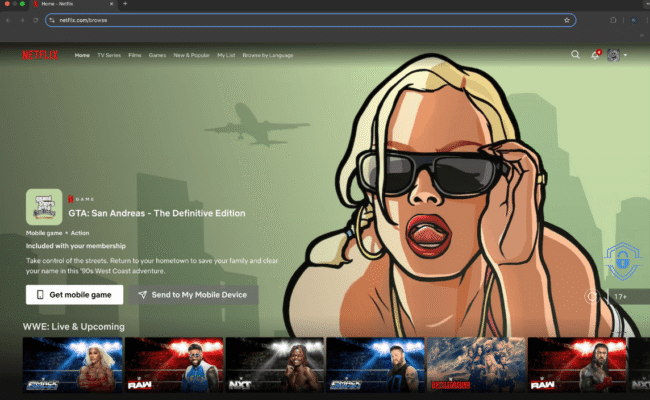The image size is (650, 400).
Task: Open the first RAW thumbnail with sunglasses wrestler
Action: (x=174, y=365)
